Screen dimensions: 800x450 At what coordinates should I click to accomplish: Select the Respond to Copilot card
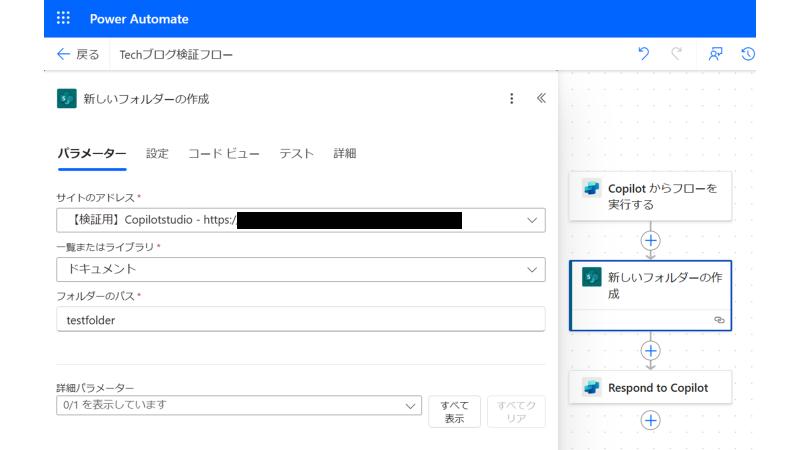click(x=651, y=387)
